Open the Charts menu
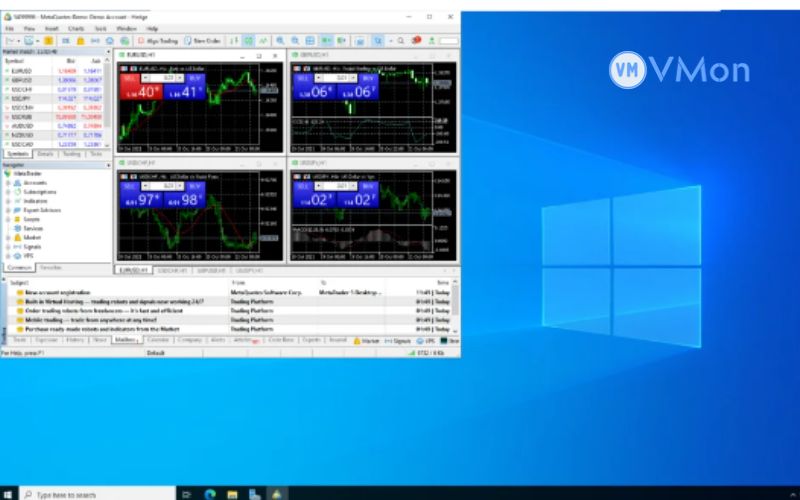Viewport: 800px width, 500px height. pos(76,29)
